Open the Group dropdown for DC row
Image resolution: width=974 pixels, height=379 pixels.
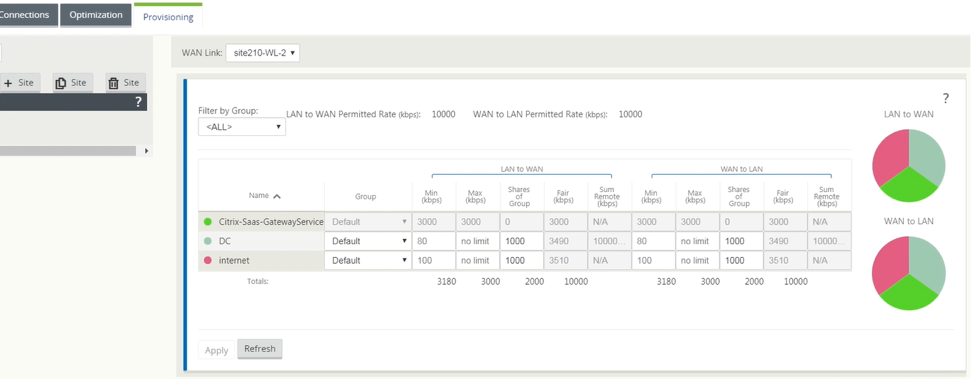(368, 241)
